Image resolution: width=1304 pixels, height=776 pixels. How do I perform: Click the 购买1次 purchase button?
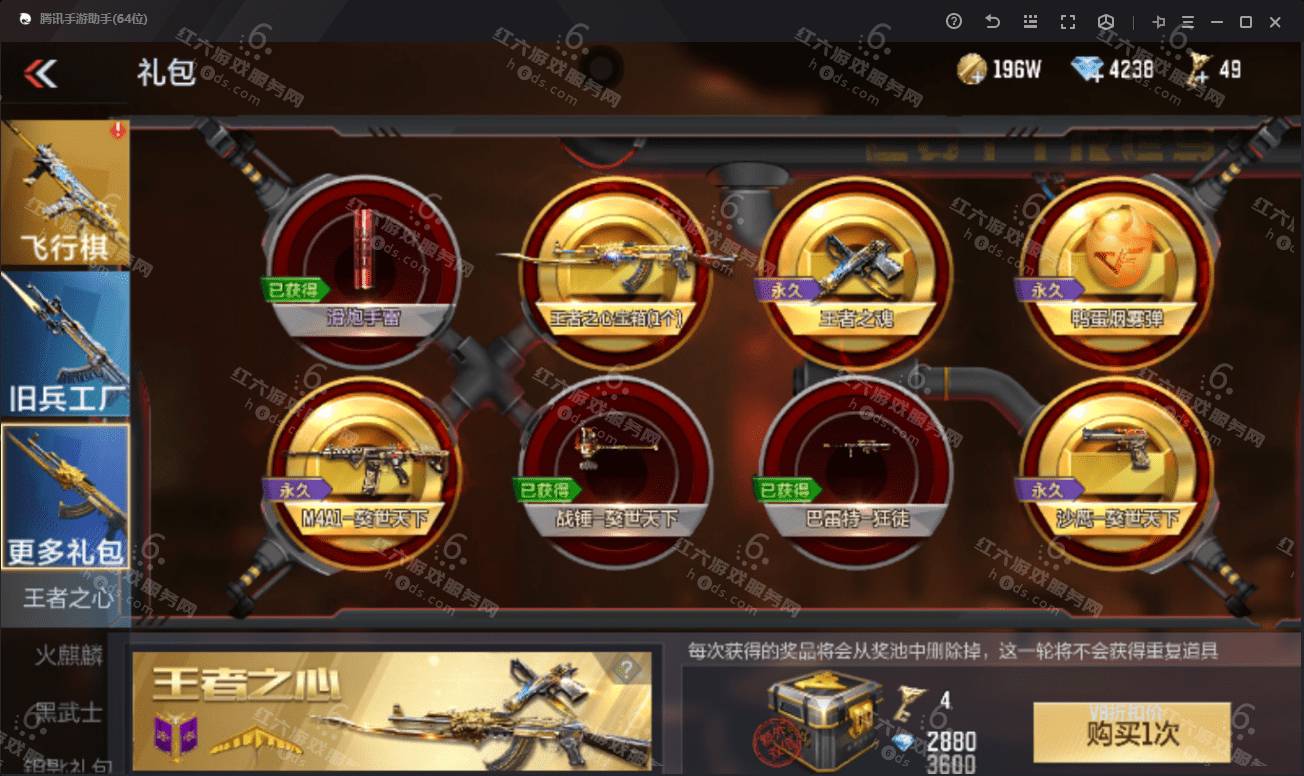[x=1132, y=732]
